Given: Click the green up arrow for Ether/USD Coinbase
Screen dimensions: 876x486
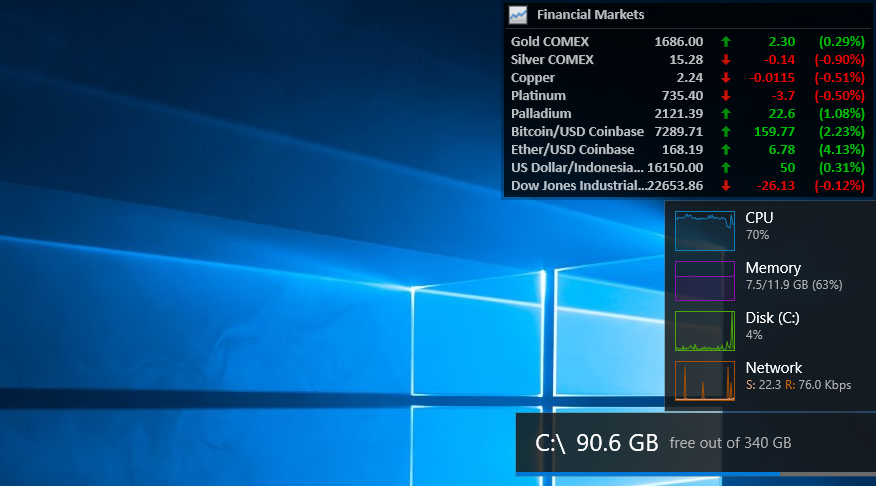Looking at the screenshot, I should point(726,150).
